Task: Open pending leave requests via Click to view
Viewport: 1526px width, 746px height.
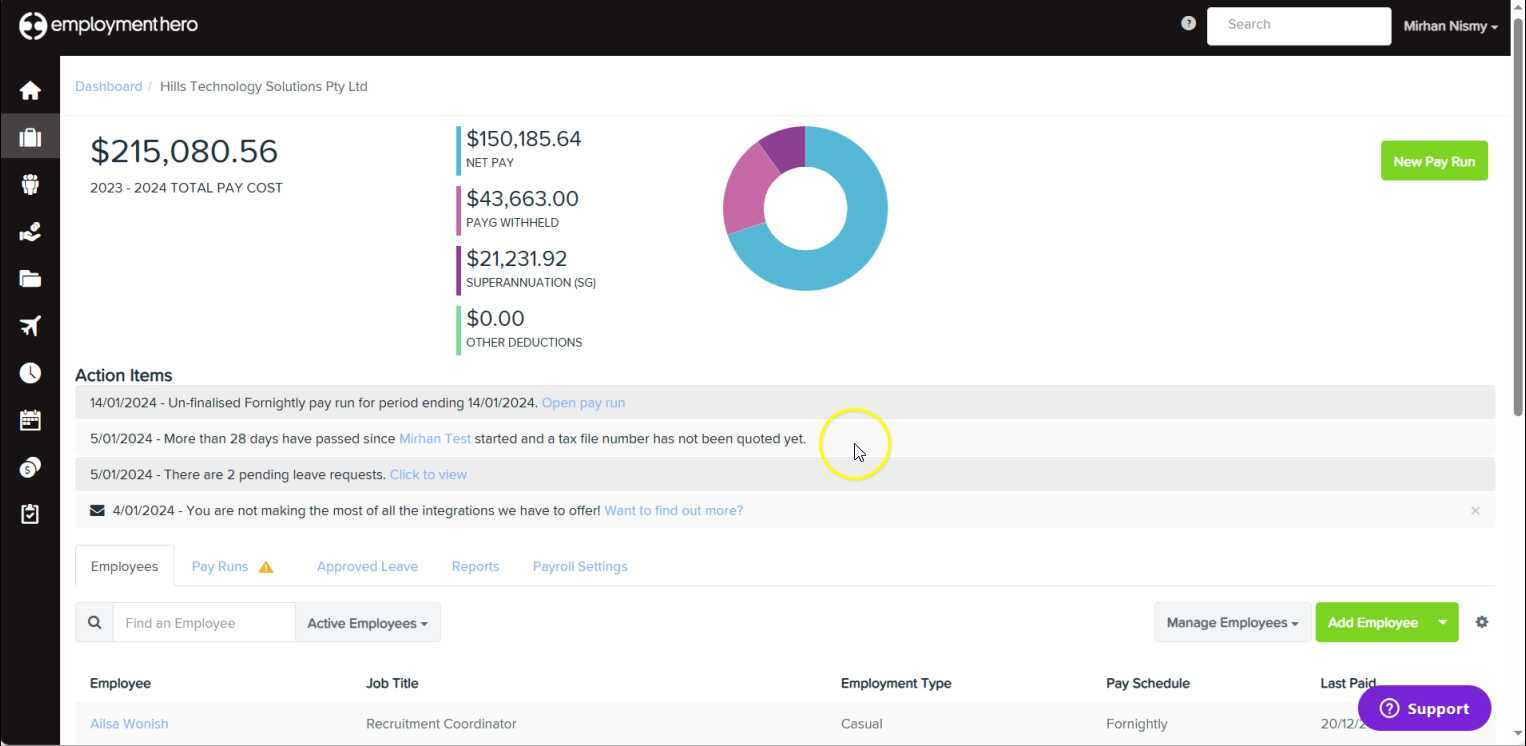Action: [x=428, y=474]
